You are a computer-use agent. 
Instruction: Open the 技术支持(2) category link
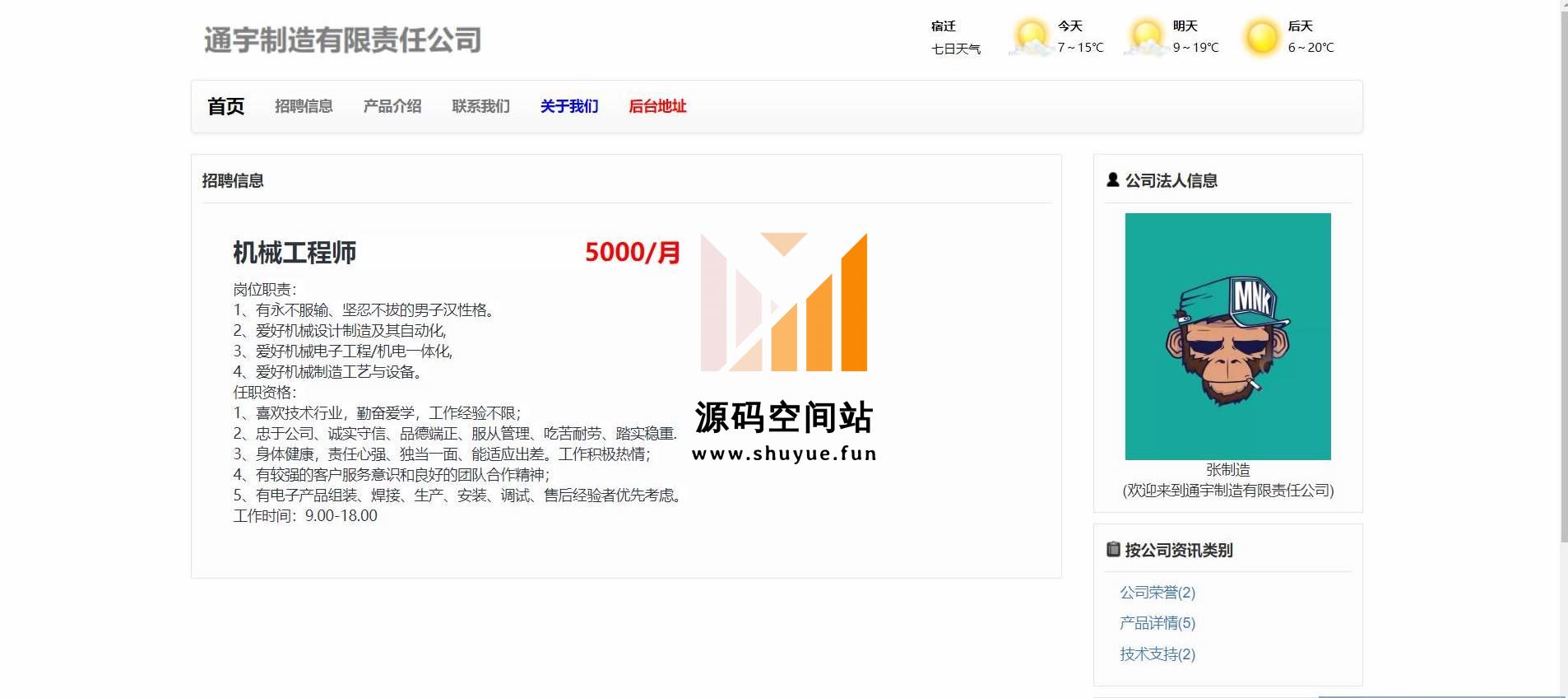click(1157, 654)
